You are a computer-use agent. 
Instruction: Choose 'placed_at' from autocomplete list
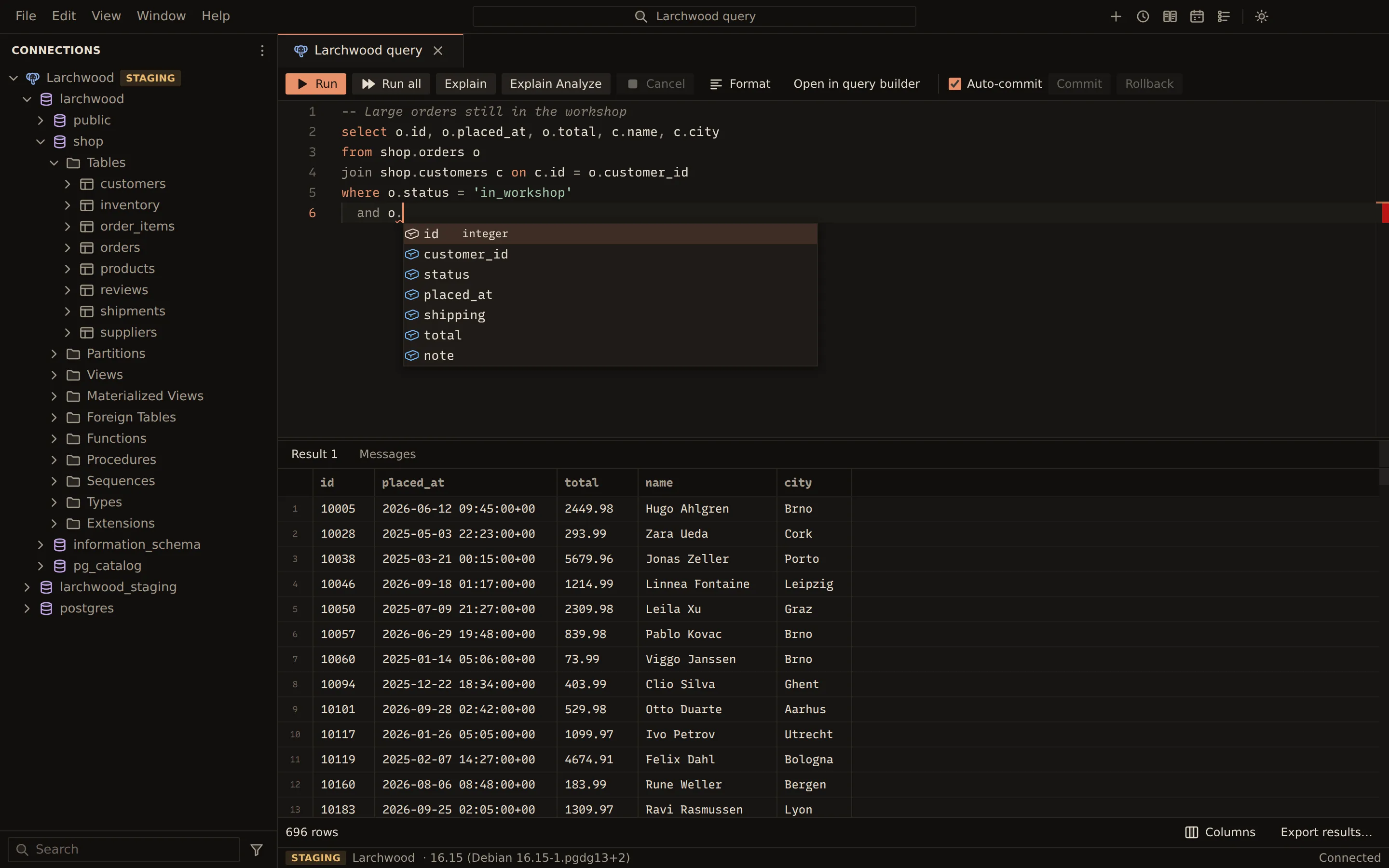click(610, 295)
